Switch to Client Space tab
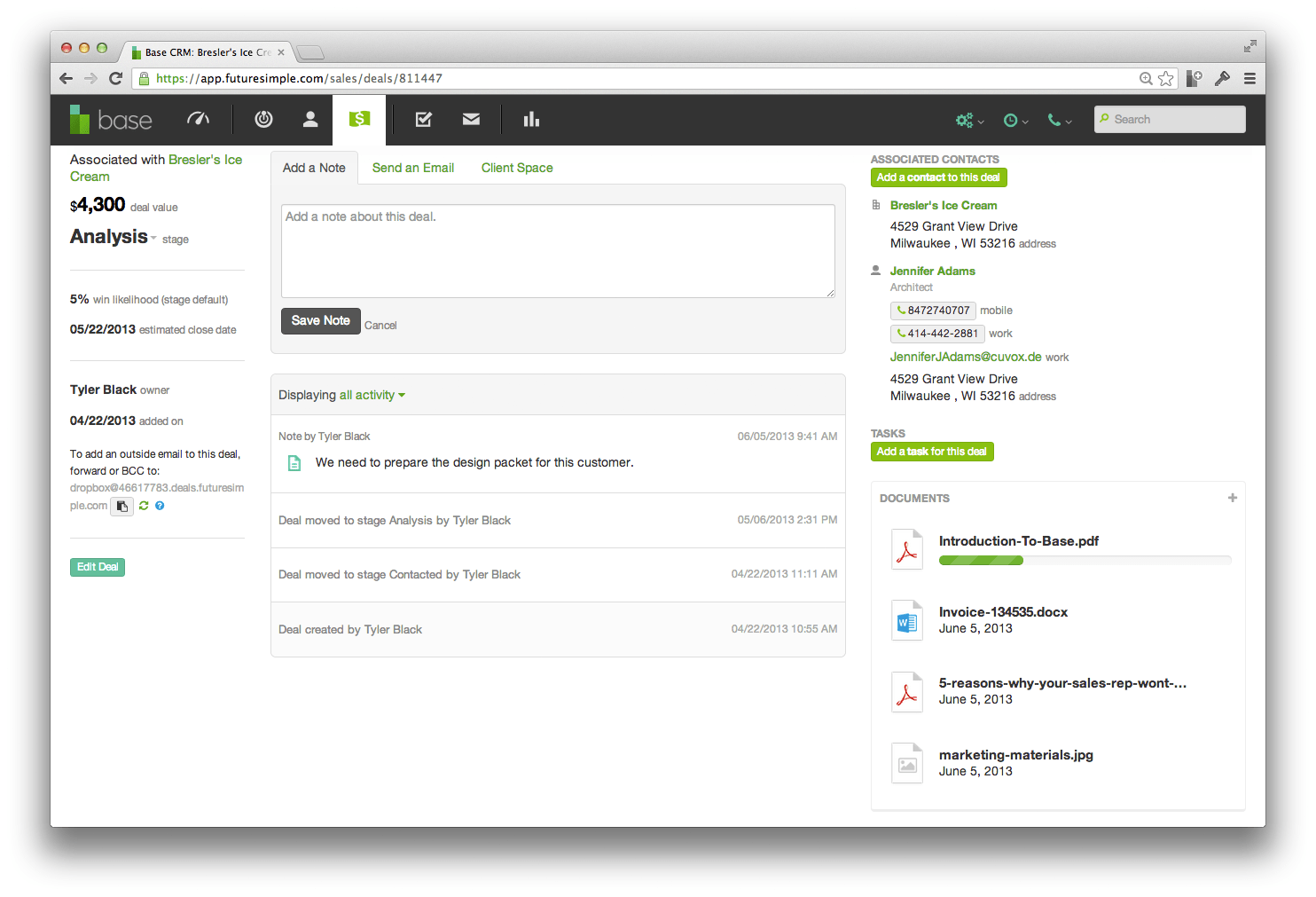Screen dimensions: 1316x897 (517, 168)
